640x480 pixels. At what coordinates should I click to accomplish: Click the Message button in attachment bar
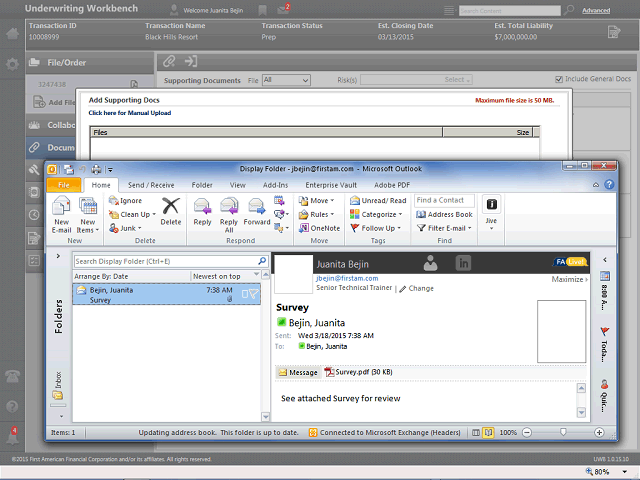pos(298,372)
